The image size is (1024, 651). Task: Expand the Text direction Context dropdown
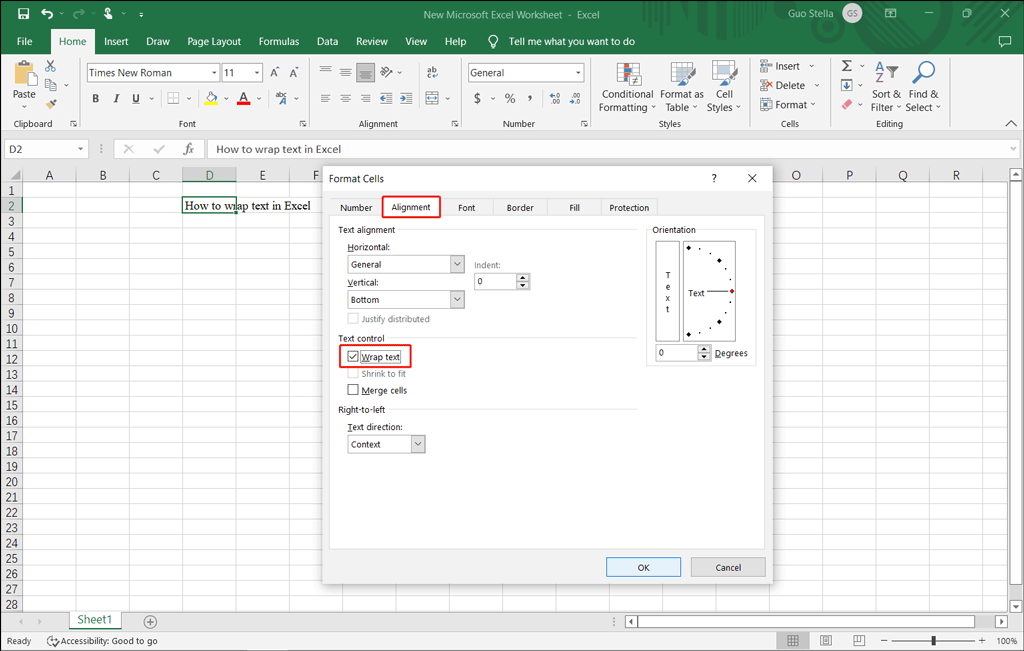pos(387,444)
